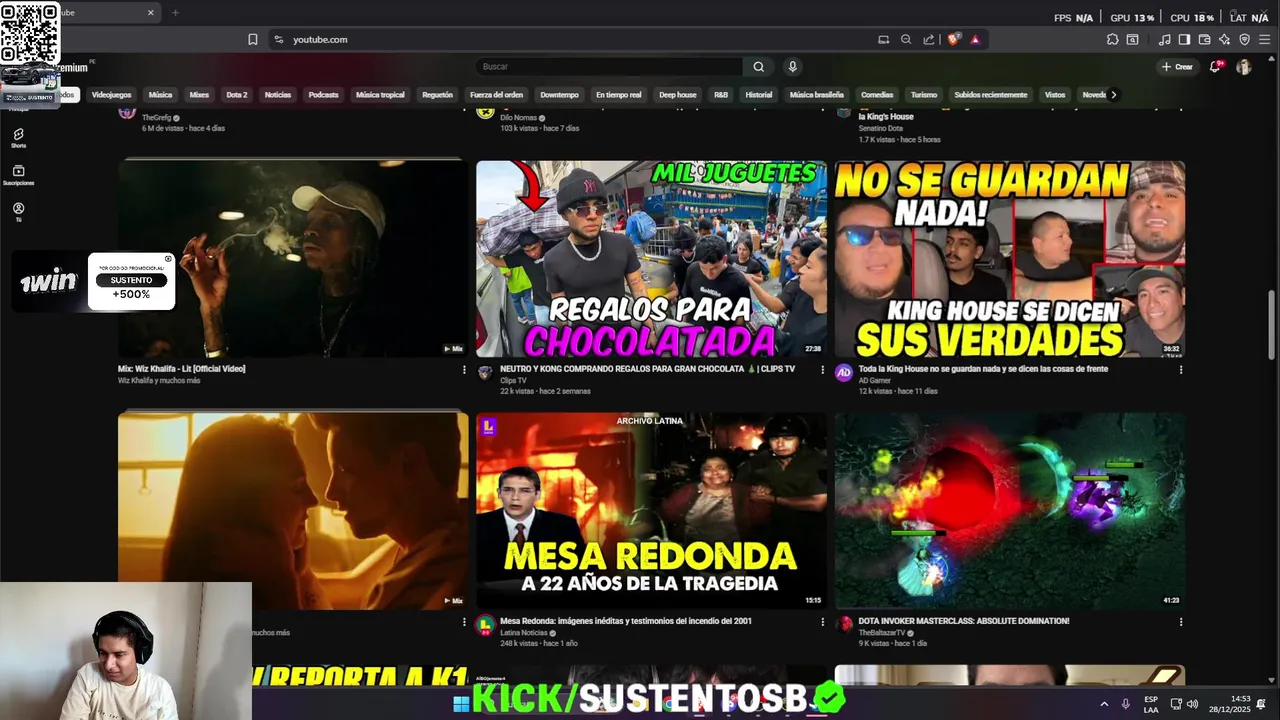The height and width of the screenshot is (720, 1280).
Task: Click the Brave Shields lion icon
Action: [954, 39]
